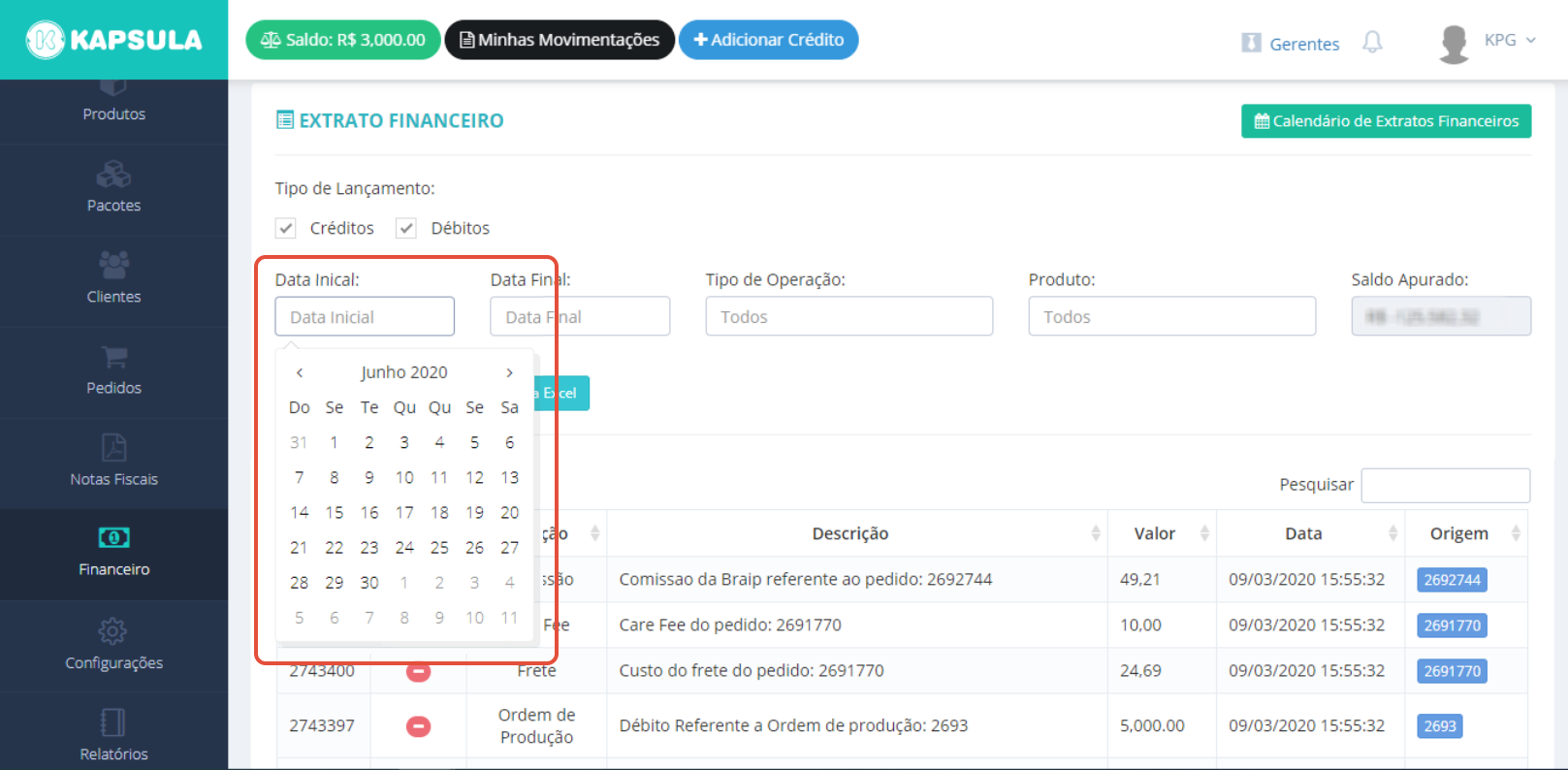Sort by Data column
The image size is (1568, 770).
pyautogui.click(x=1311, y=533)
